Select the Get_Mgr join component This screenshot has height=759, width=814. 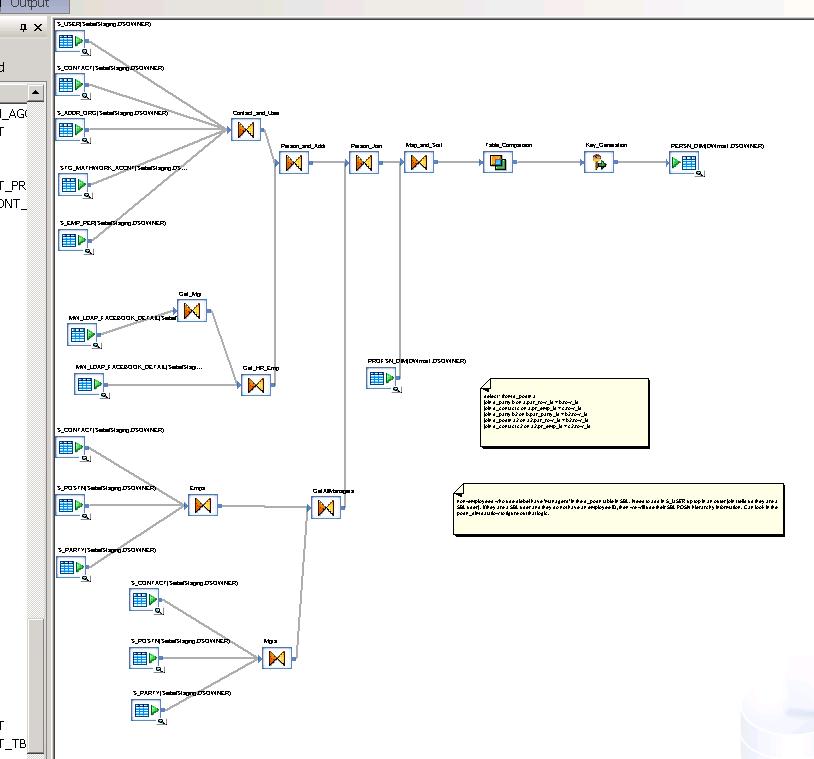(192, 310)
